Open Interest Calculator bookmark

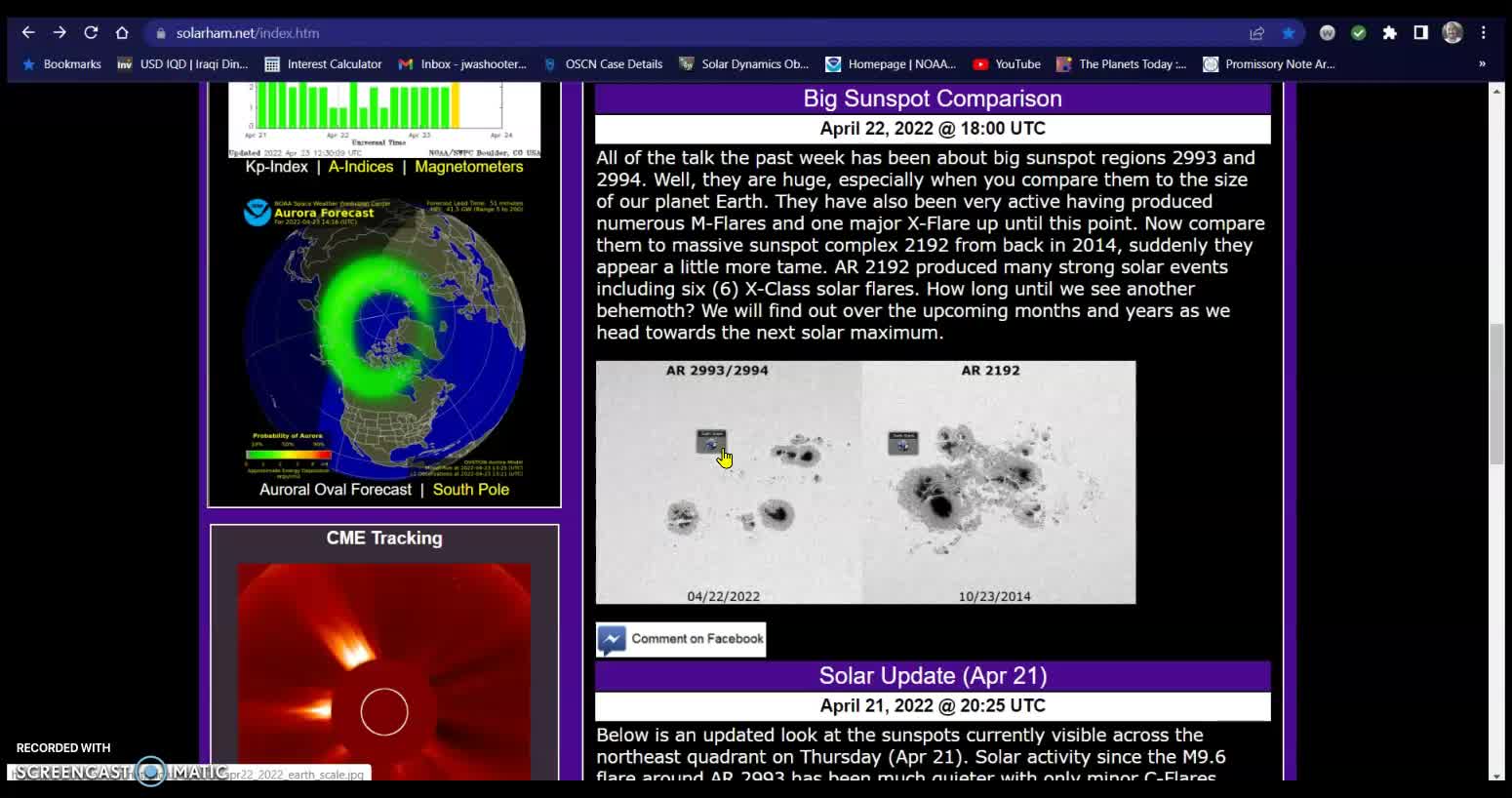(x=324, y=64)
